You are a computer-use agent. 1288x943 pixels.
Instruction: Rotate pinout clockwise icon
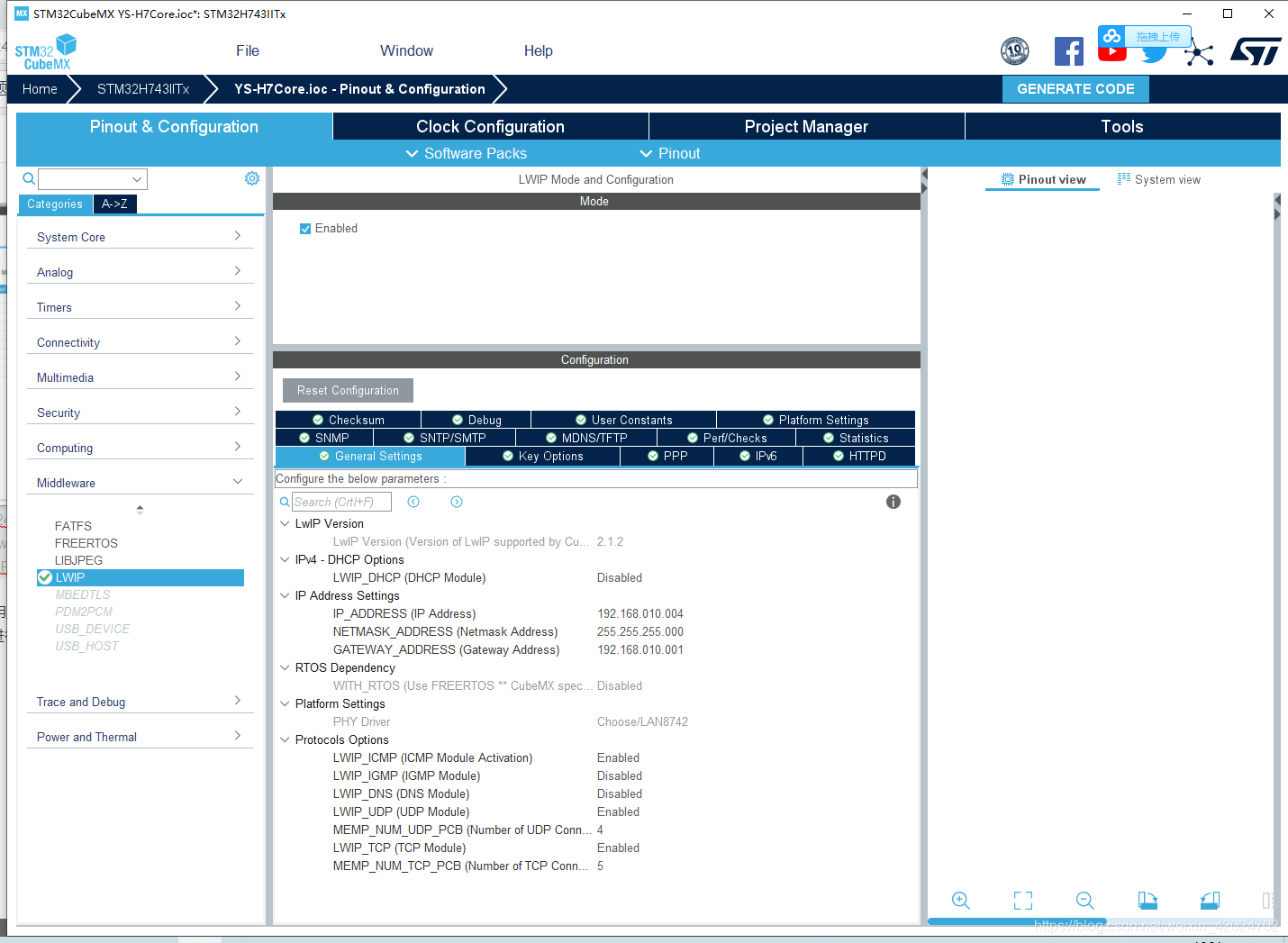coord(1147,901)
